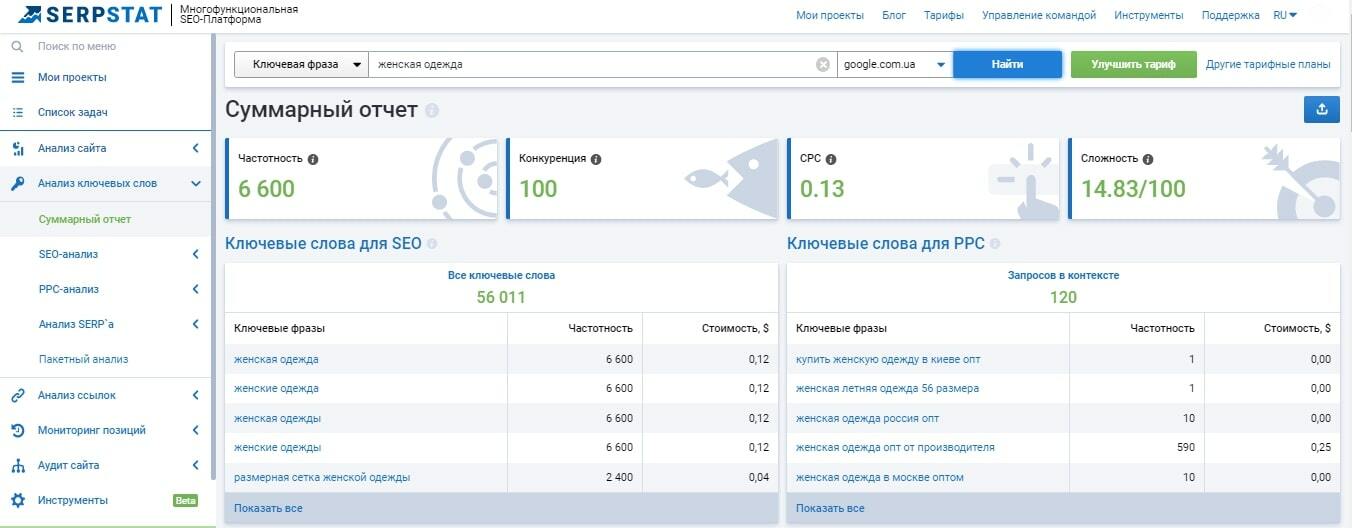Viewport: 1352px width, 528px height.
Task: Click info icon by Ключевые слова для PPC
Action: tap(995, 244)
